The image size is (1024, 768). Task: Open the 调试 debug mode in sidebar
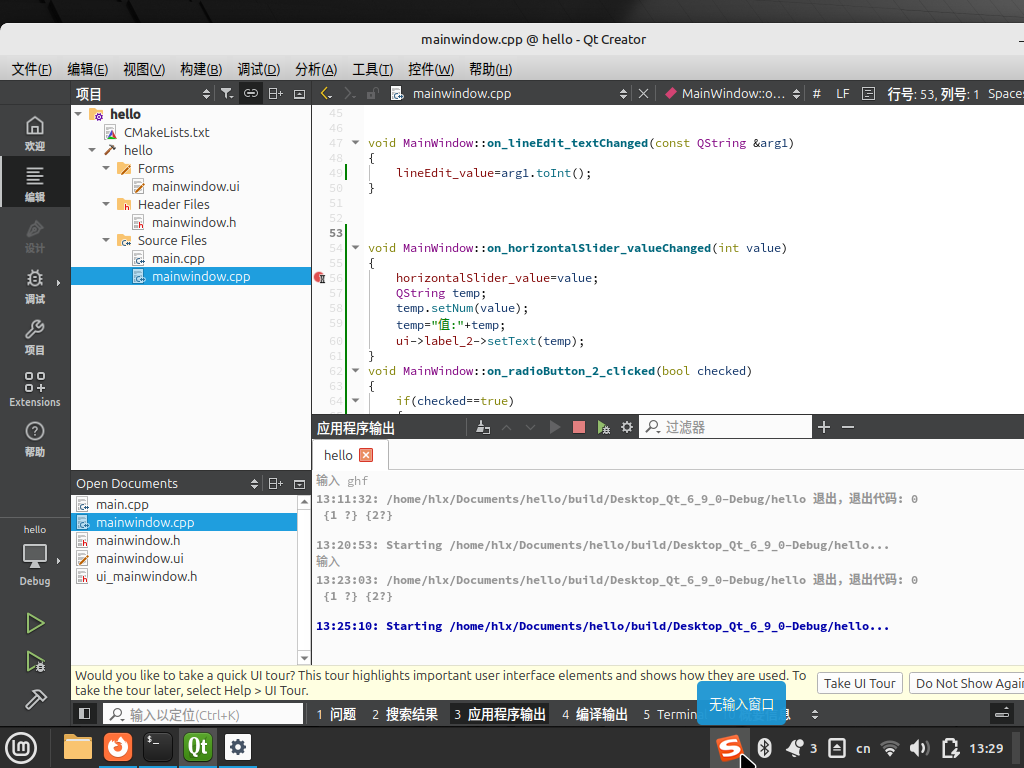(x=35, y=286)
